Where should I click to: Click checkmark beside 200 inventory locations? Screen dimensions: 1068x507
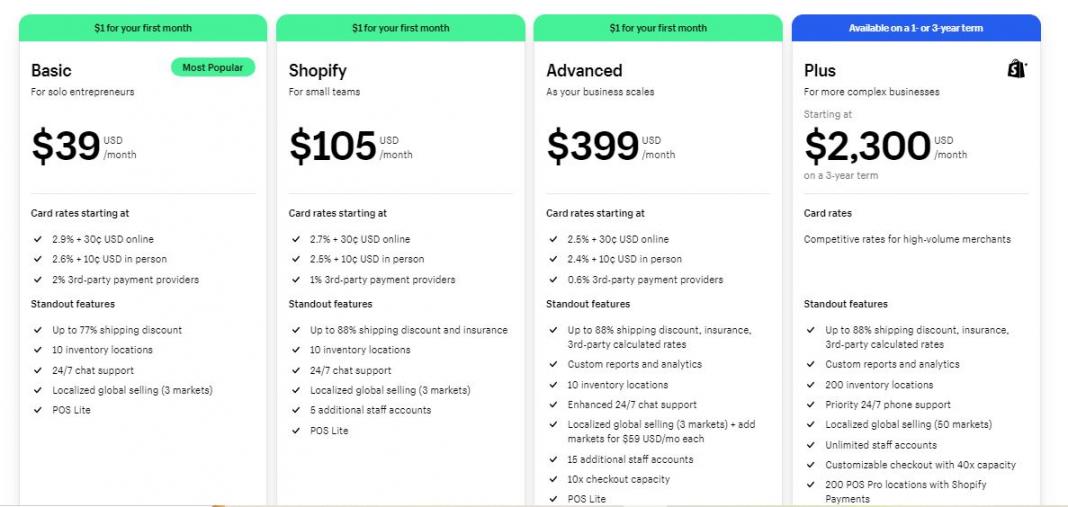pos(811,385)
